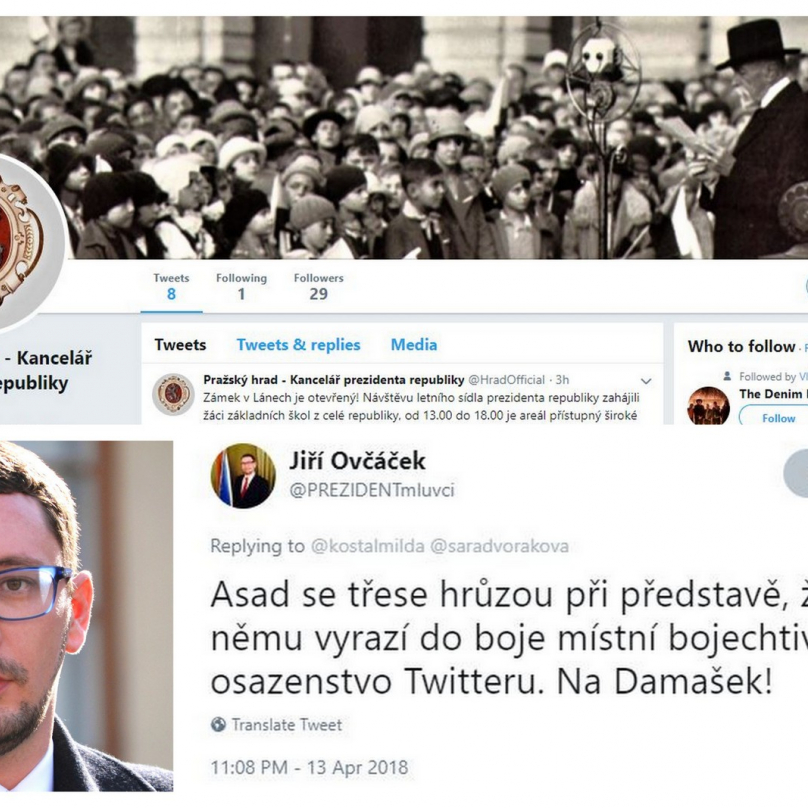View the Tweets count of 8
The height and width of the screenshot is (808, 808).
click(x=171, y=287)
